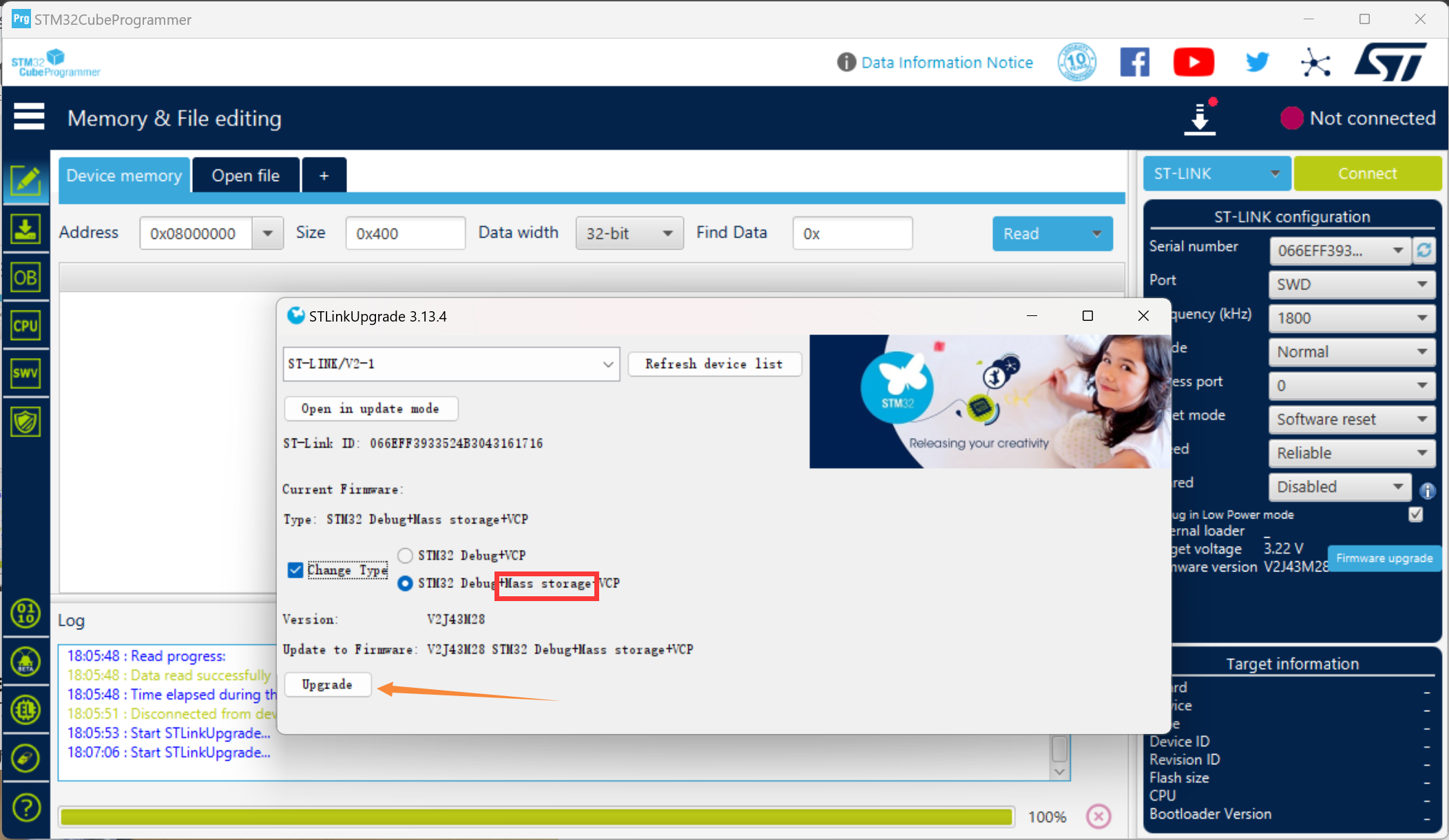Viewport: 1449px width, 840px height.
Task: Select Memory & File editing sidebar icon
Action: click(x=25, y=181)
